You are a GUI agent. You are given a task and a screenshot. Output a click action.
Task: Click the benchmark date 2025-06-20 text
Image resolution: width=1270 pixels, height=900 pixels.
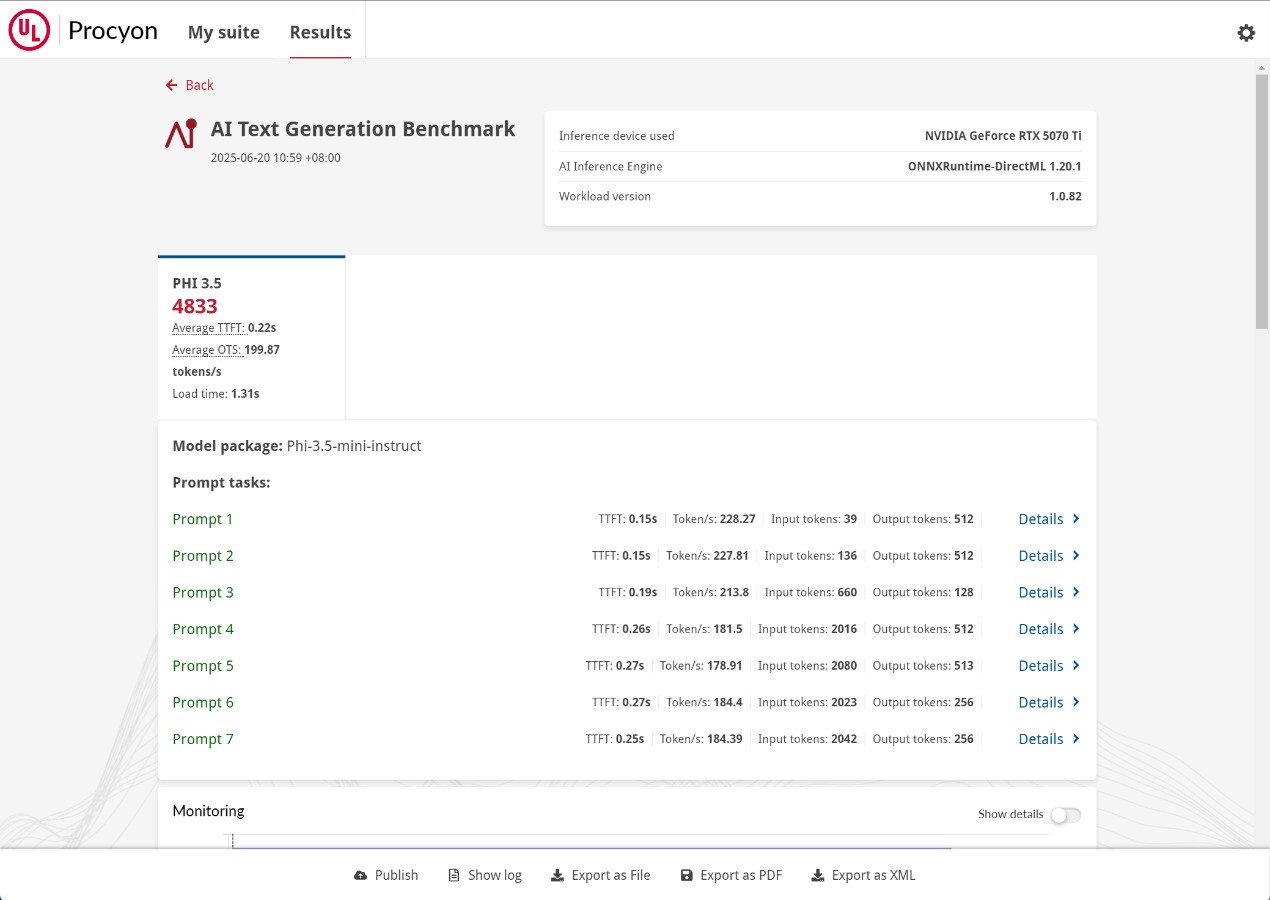coord(276,158)
